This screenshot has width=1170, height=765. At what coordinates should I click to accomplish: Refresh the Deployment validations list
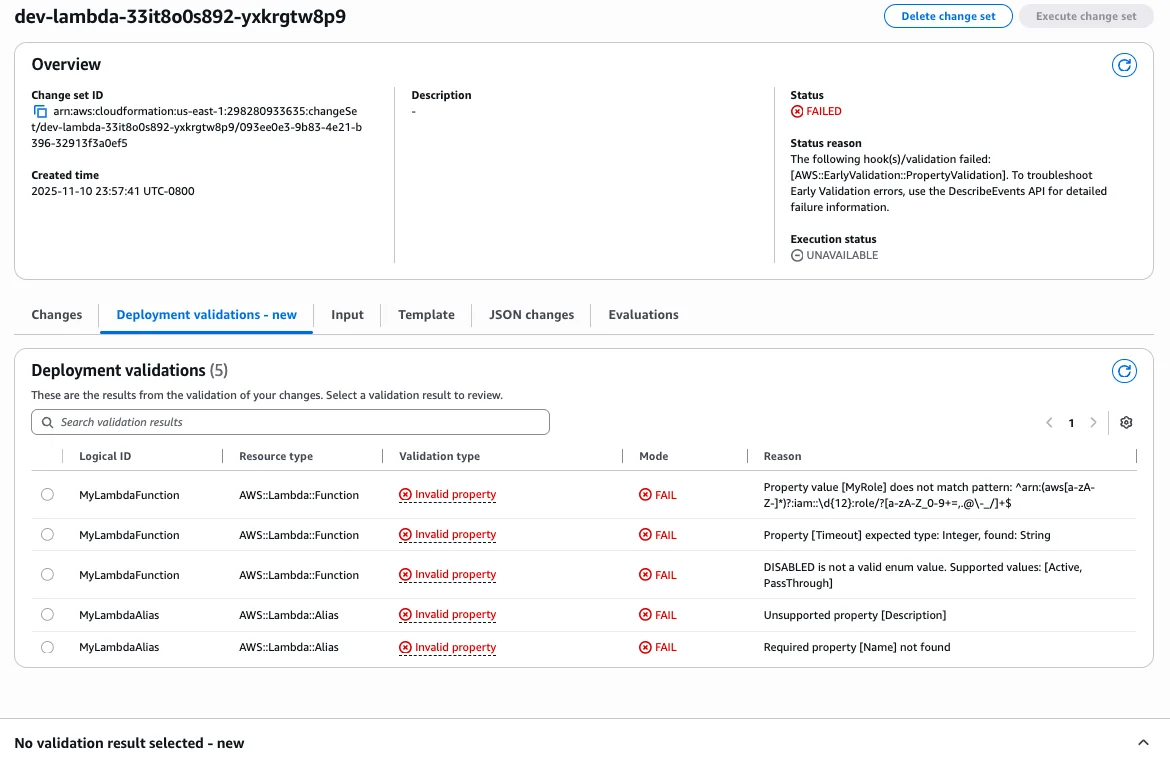1124,371
